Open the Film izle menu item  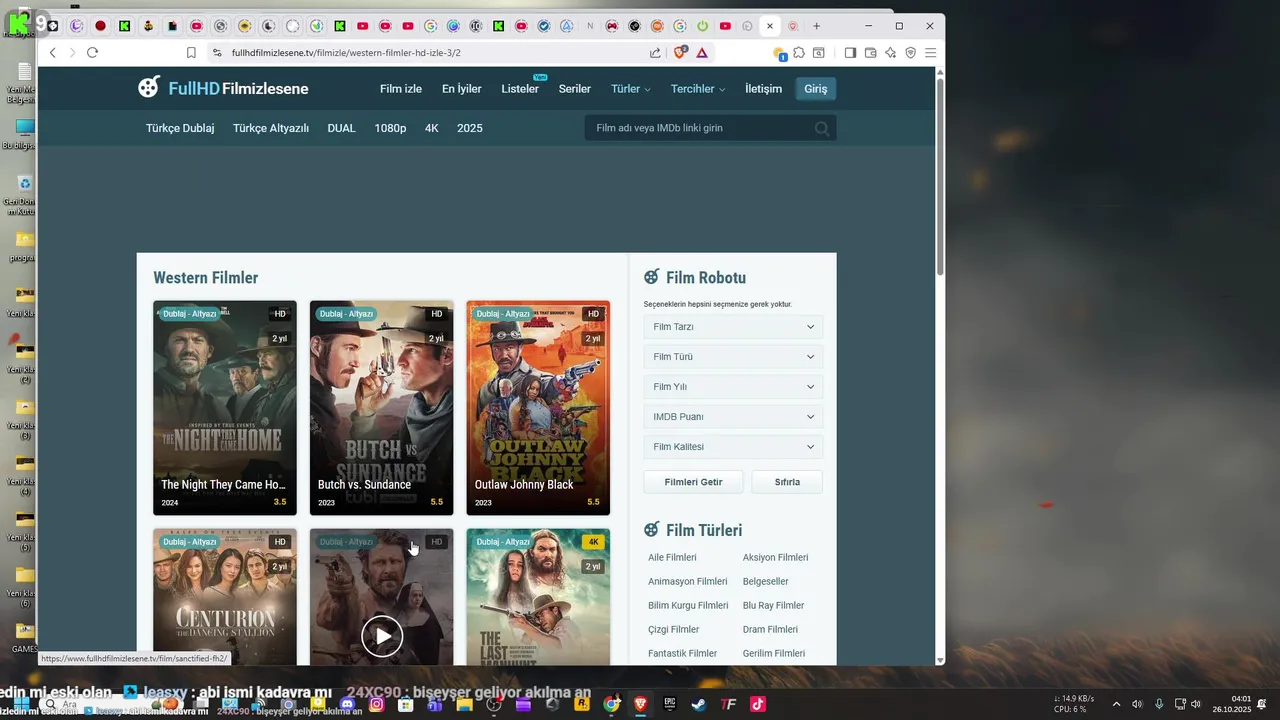point(401,89)
